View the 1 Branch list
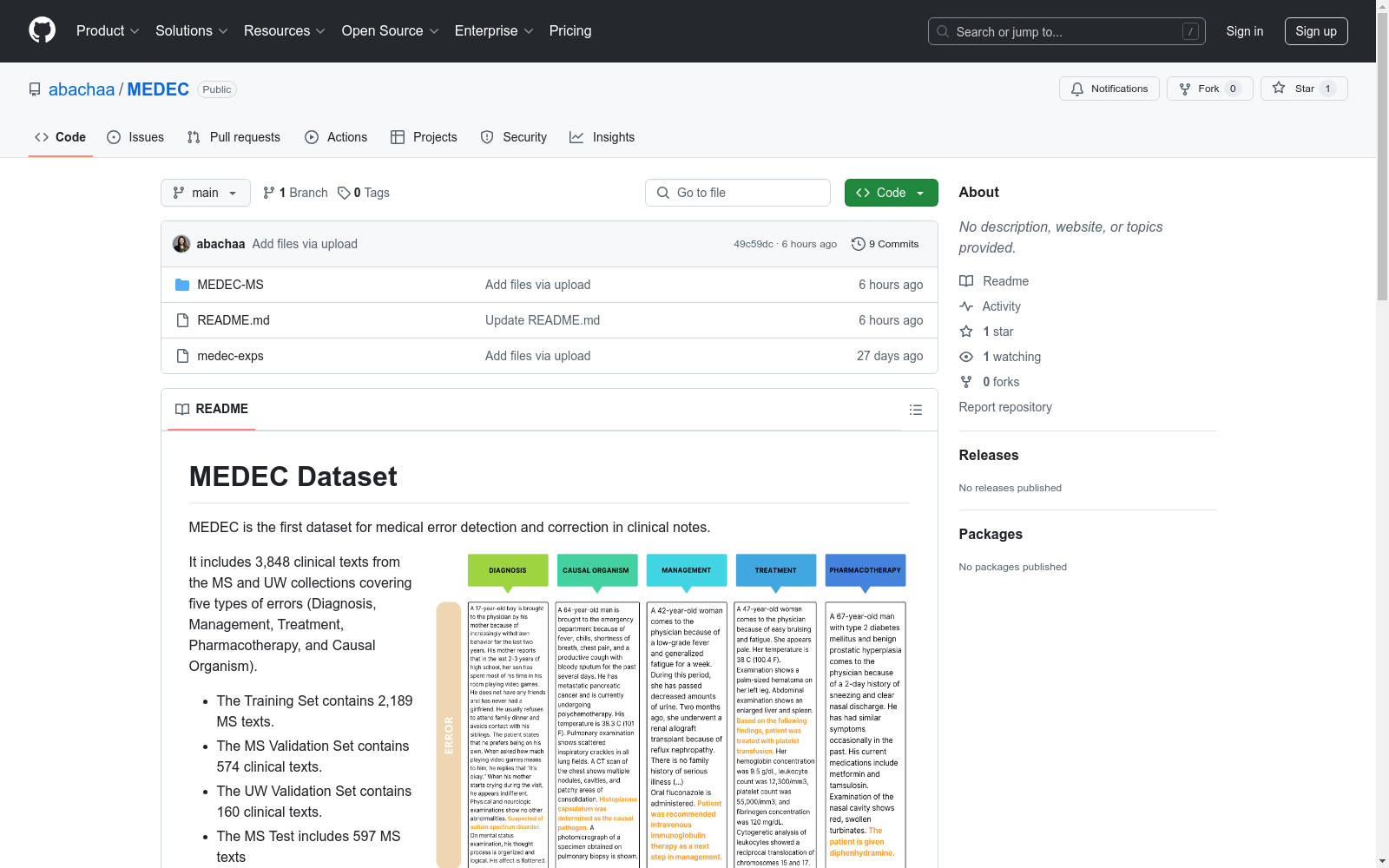The width and height of the screenshot is (1389, 868). [x=295, y=193]
